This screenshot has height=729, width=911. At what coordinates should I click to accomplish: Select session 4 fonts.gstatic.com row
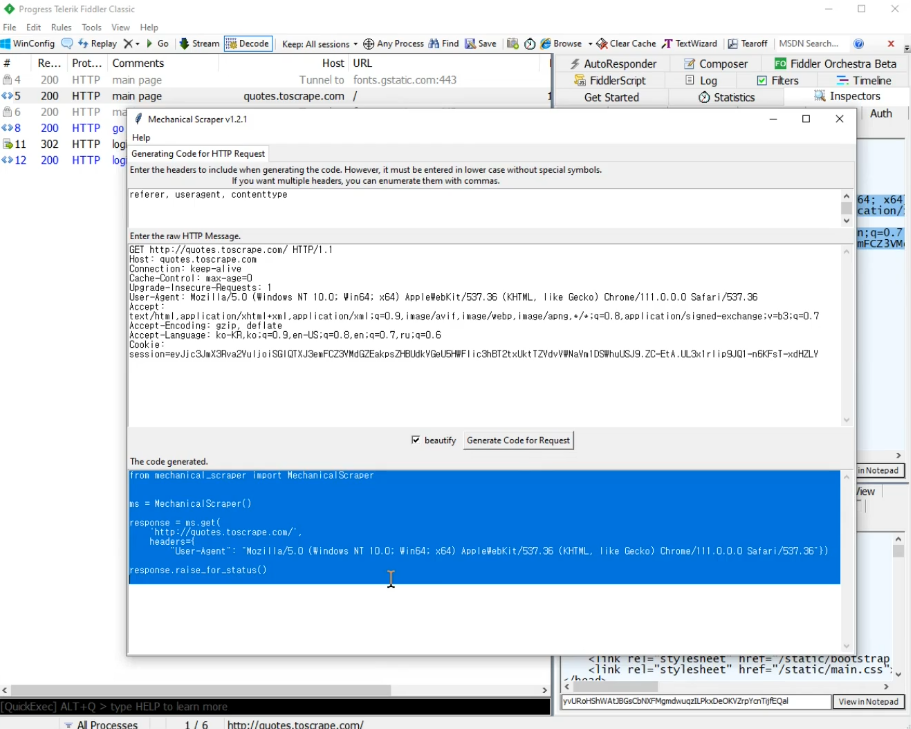tap(275, 80)
